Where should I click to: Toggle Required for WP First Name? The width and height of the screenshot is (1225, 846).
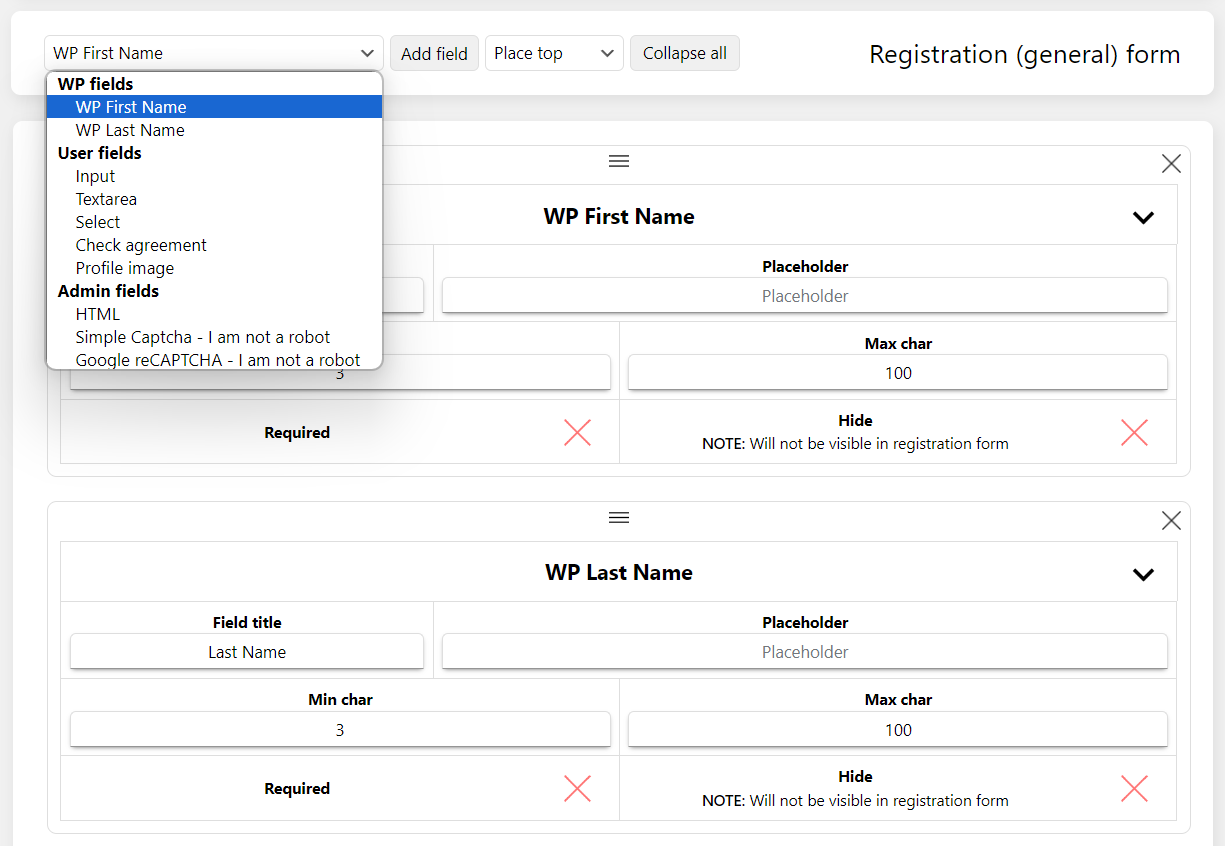point(577,433)
